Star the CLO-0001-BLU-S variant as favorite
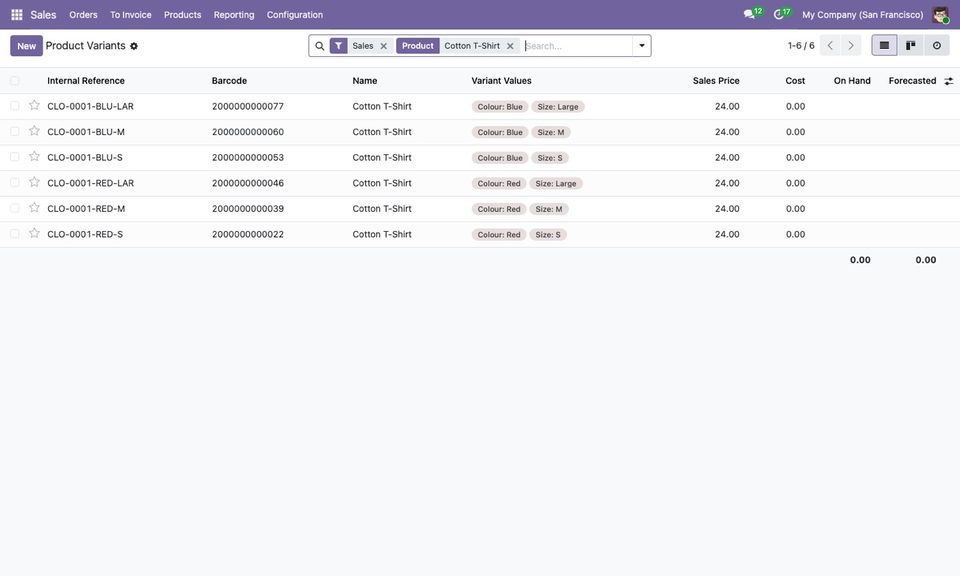This screenshot has height=576, width=960. 34,157
